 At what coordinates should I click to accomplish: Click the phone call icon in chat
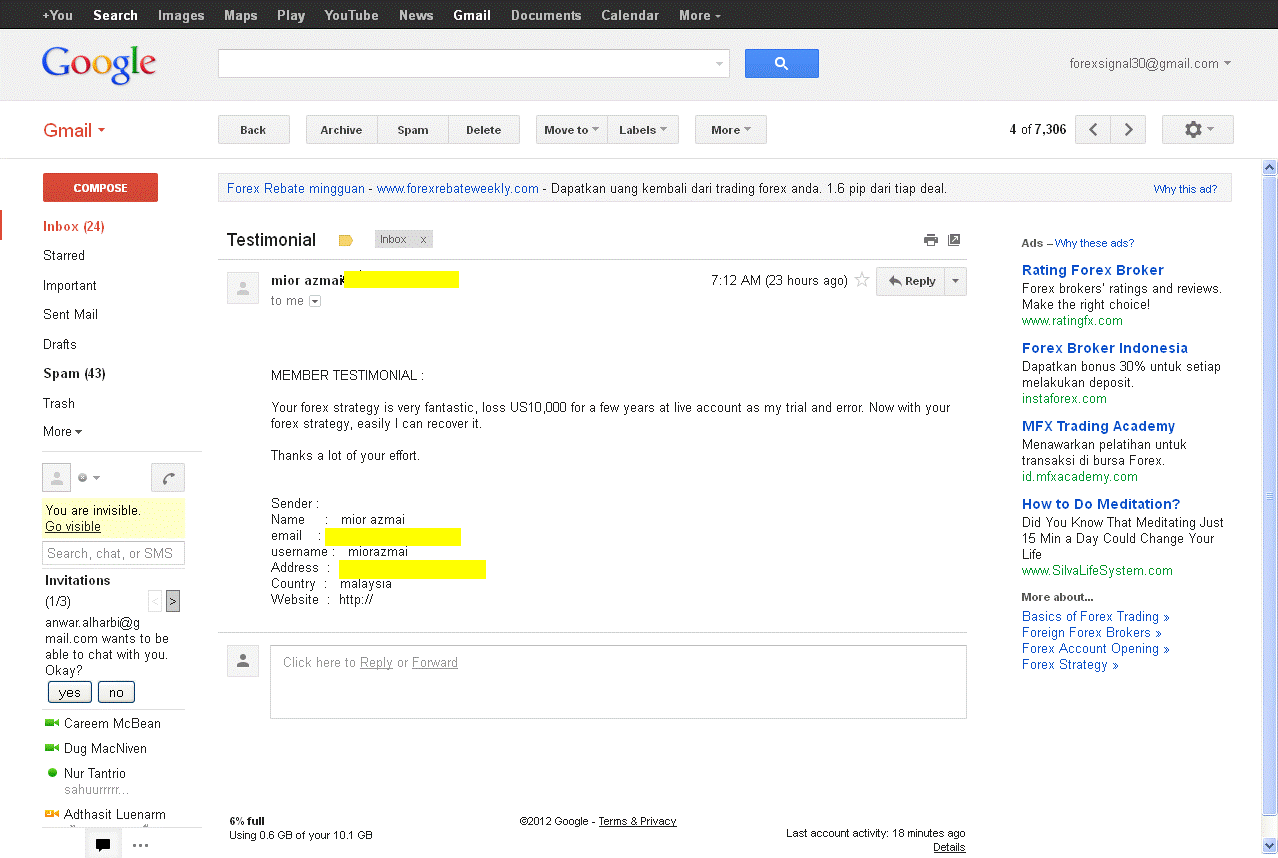click(168, 478)
